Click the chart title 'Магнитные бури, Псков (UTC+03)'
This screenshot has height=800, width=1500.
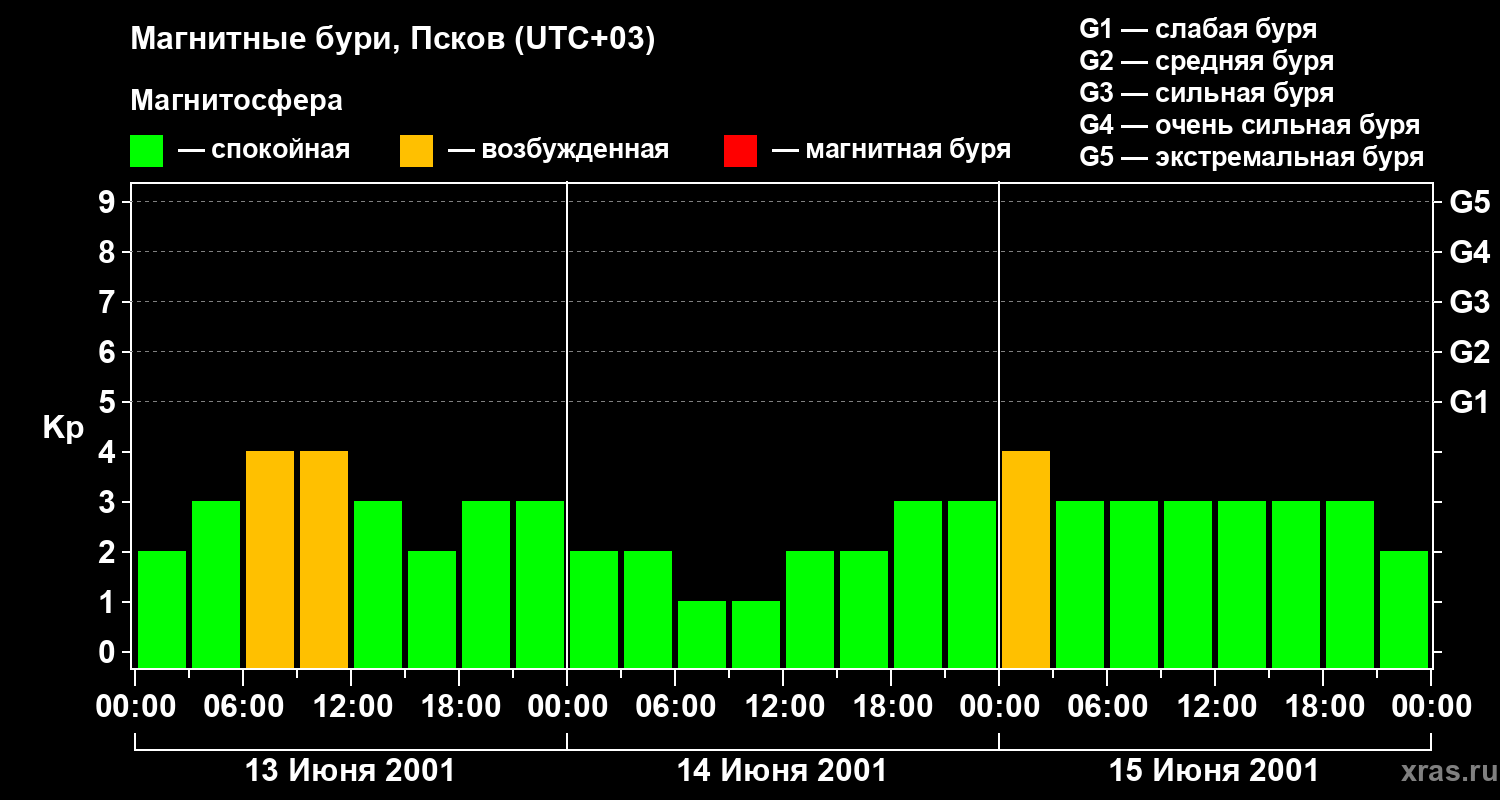point(393,40)
